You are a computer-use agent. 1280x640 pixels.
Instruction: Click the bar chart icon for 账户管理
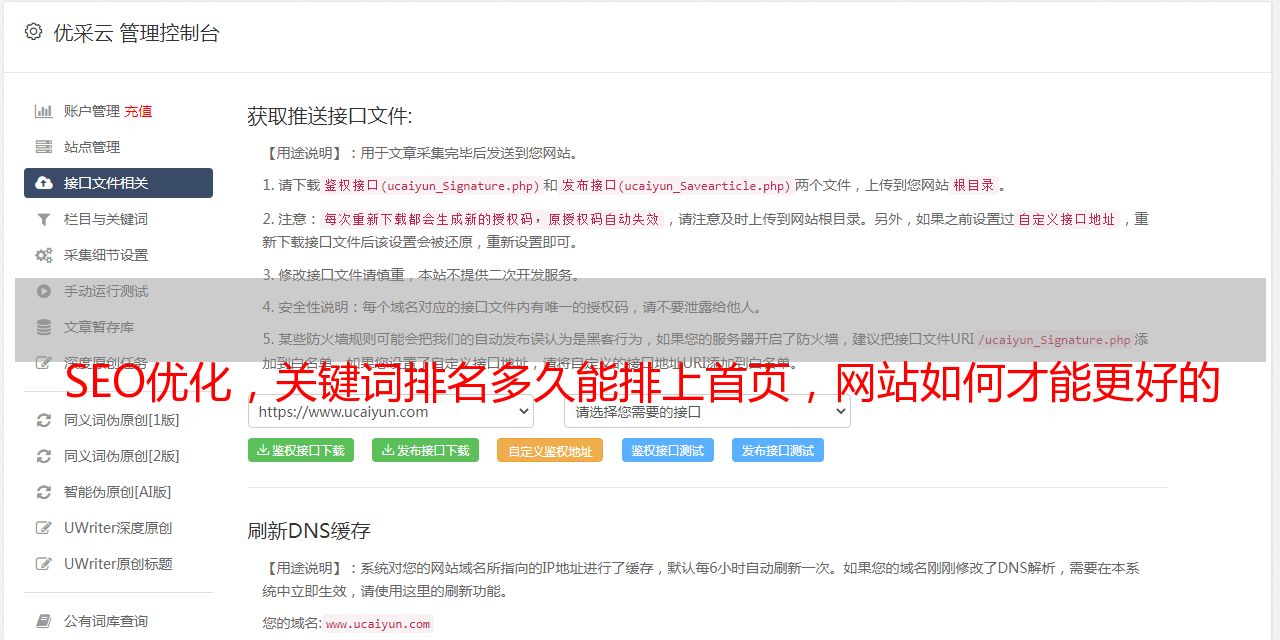click(x=44, y=111)
